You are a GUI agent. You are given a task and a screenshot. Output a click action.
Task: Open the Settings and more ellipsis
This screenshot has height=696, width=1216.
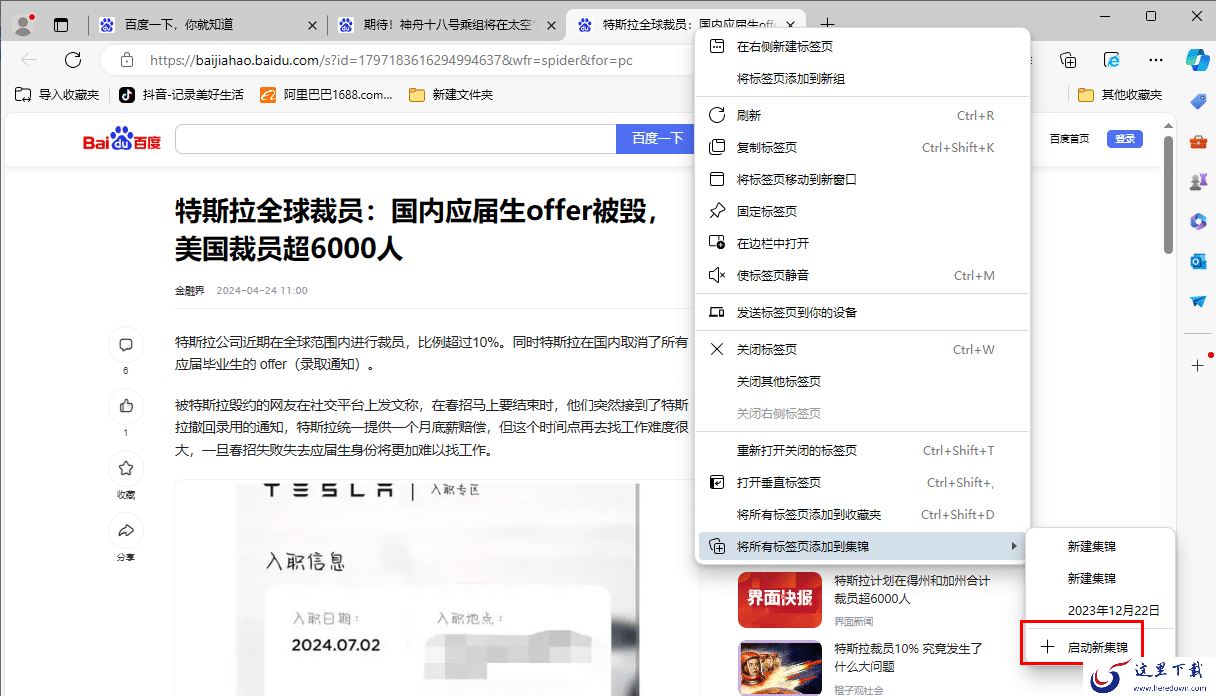click(1156, 60)
